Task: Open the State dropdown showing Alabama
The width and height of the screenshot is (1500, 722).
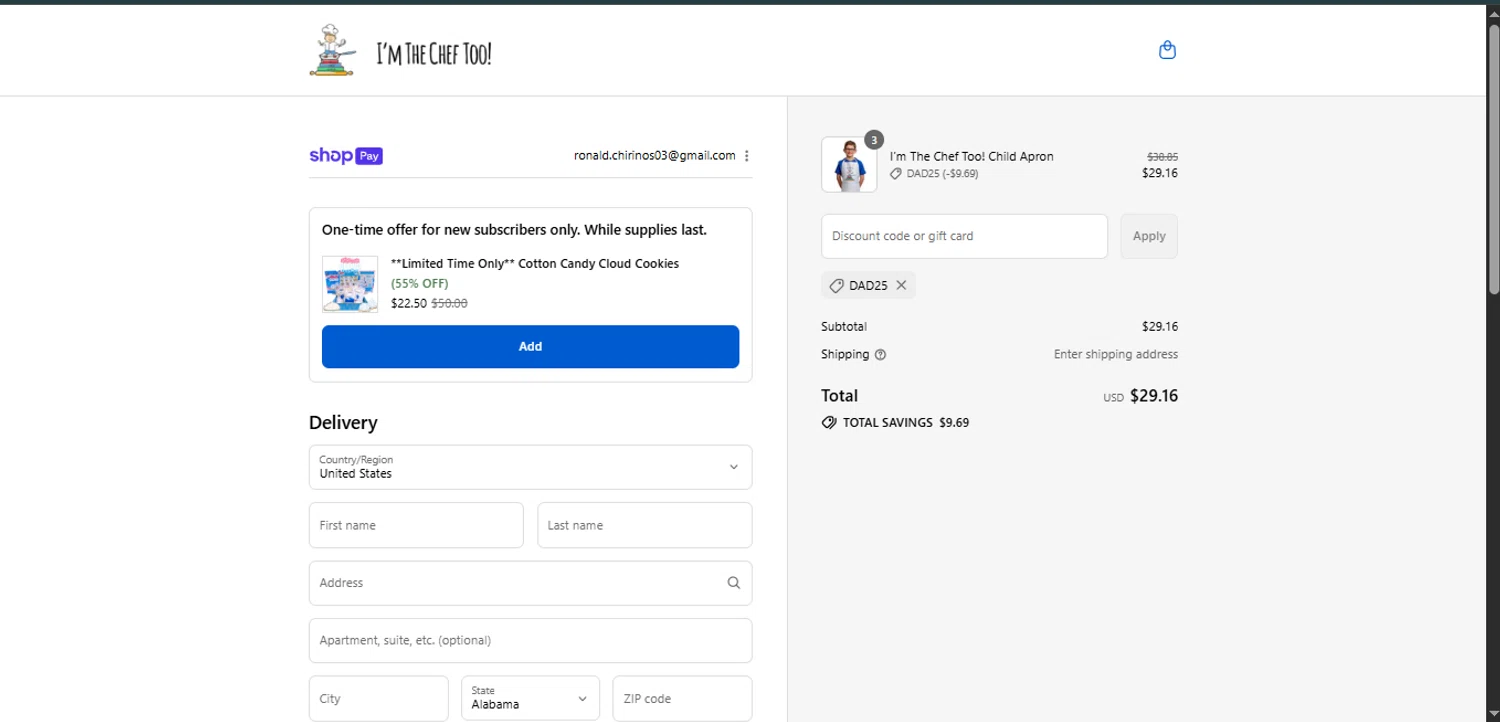Action: point(530,698)
